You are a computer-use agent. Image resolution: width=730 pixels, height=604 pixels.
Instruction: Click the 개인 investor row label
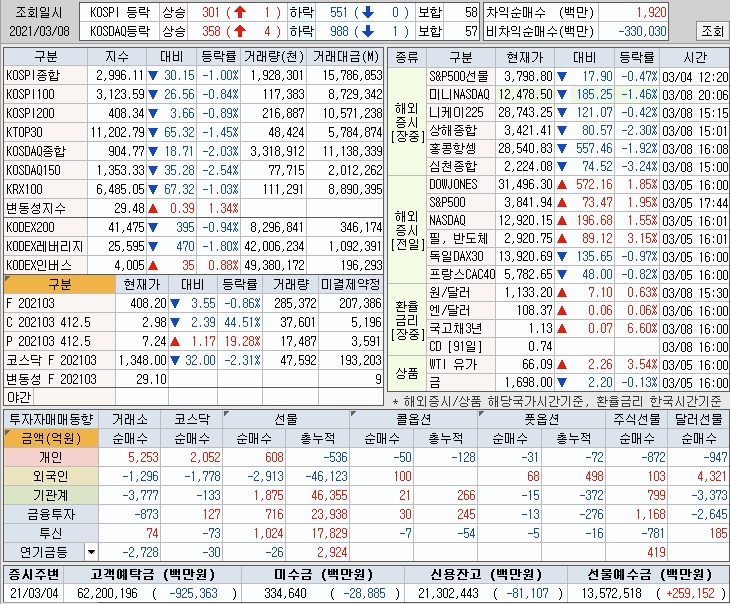51,457
